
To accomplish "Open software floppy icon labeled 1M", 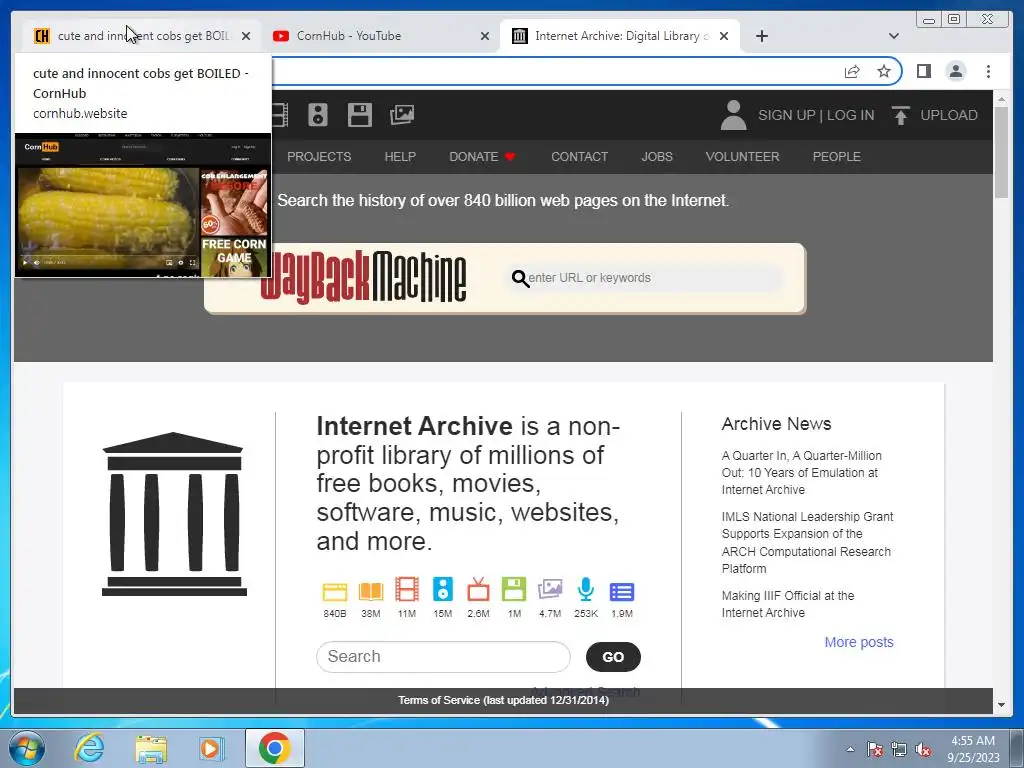I will pyautogui.click(x=514, y=590).
